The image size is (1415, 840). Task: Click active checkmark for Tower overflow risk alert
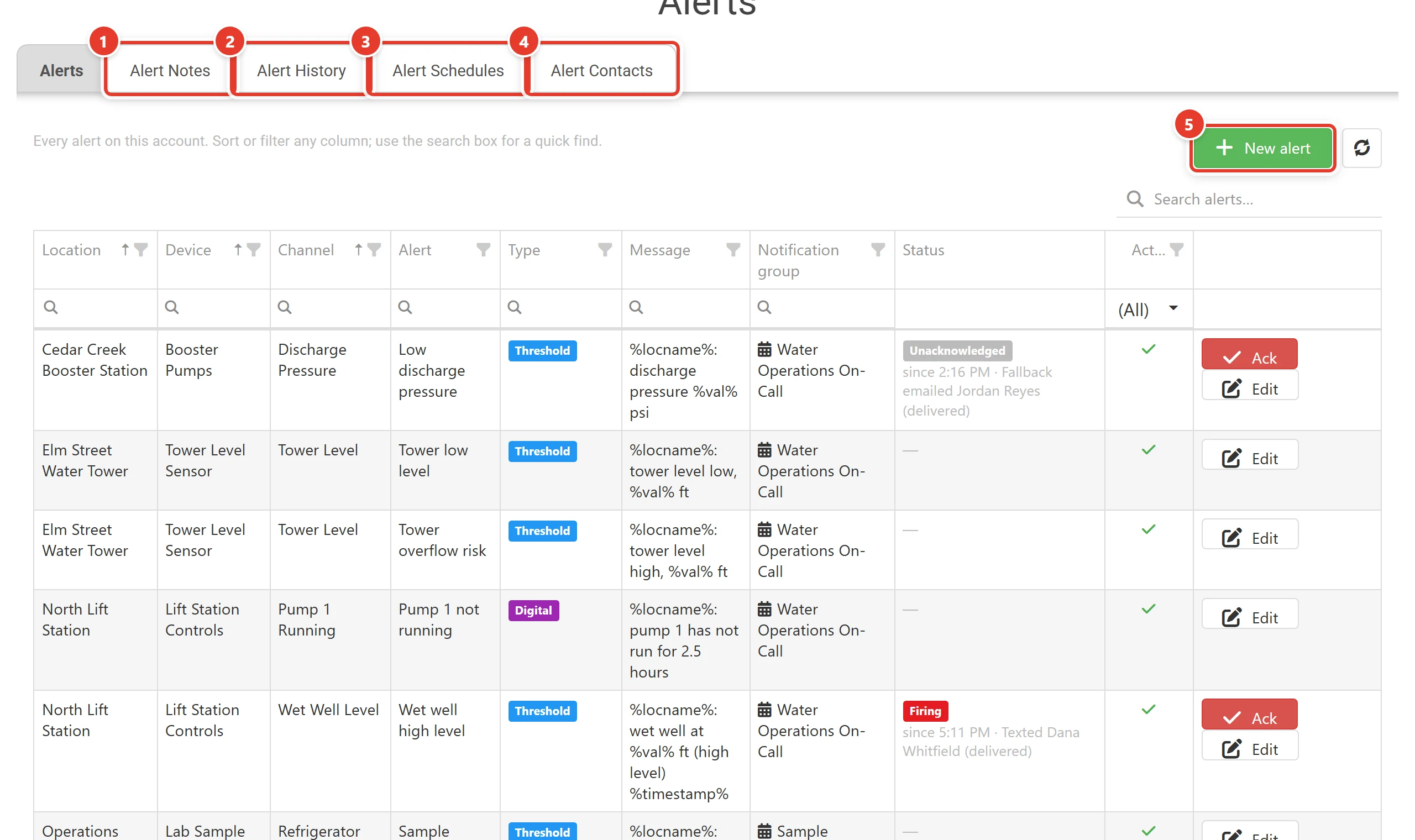point(1149,529)
